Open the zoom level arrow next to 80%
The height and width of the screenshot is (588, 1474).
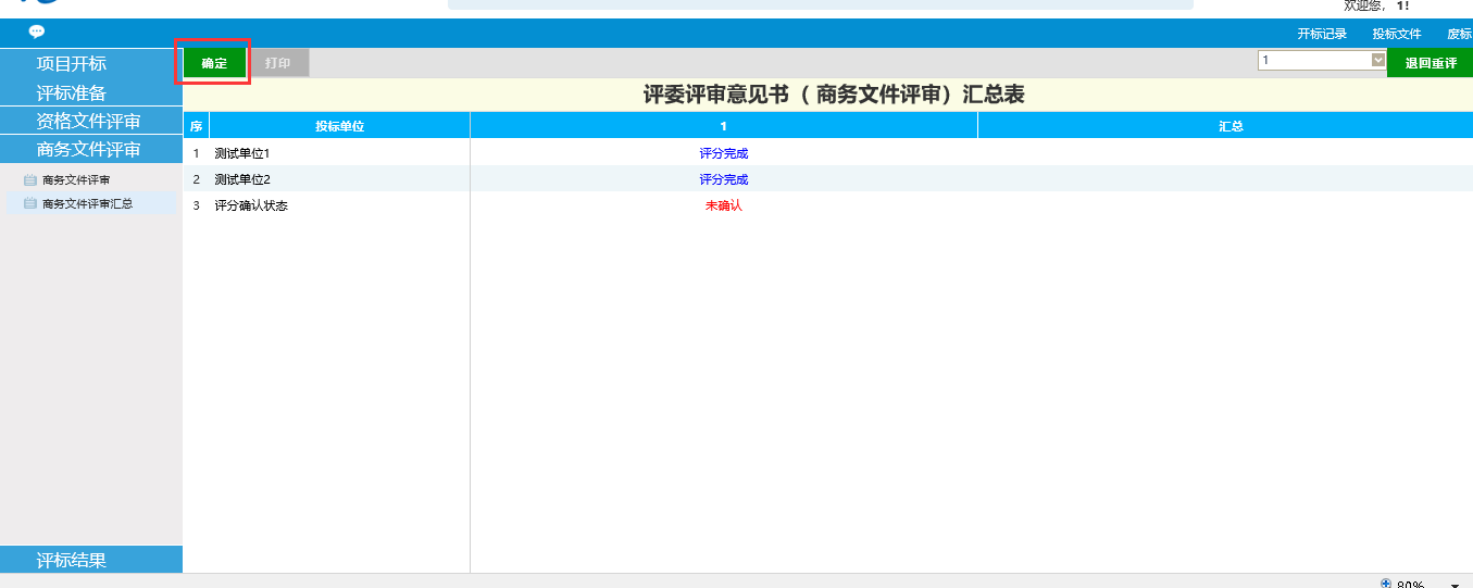click(x=1454, y=585)
